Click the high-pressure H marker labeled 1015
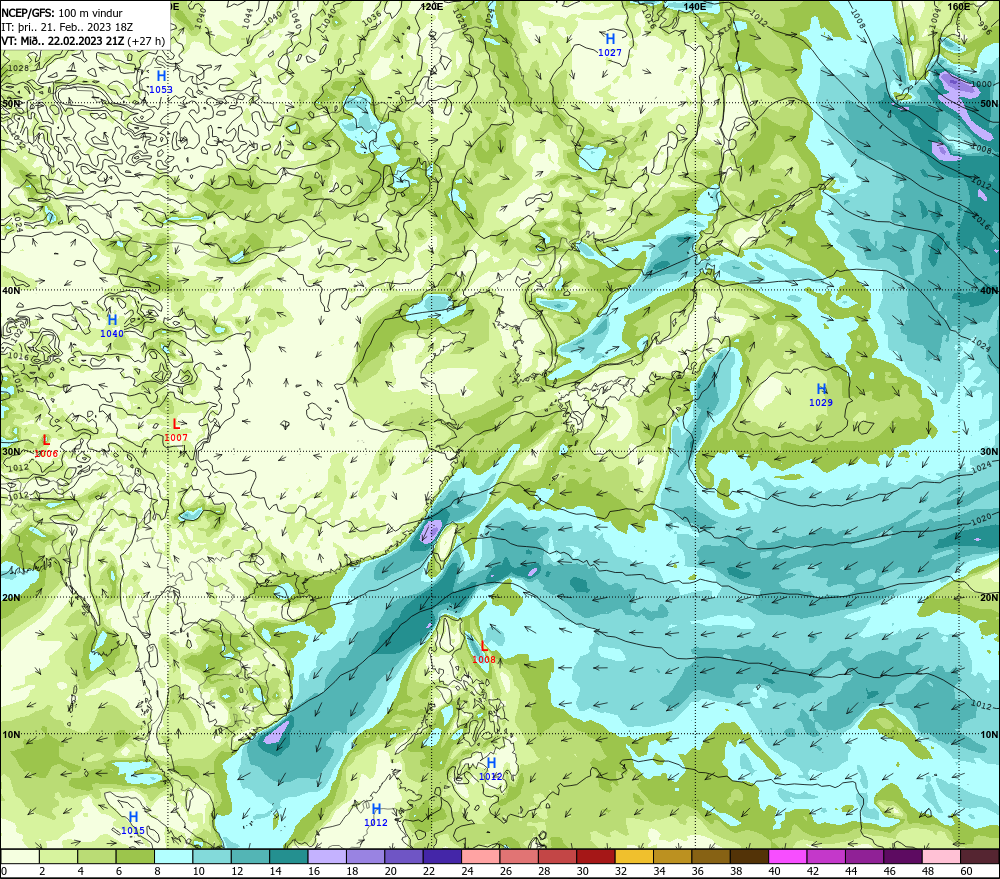 (x=133, y=817)
